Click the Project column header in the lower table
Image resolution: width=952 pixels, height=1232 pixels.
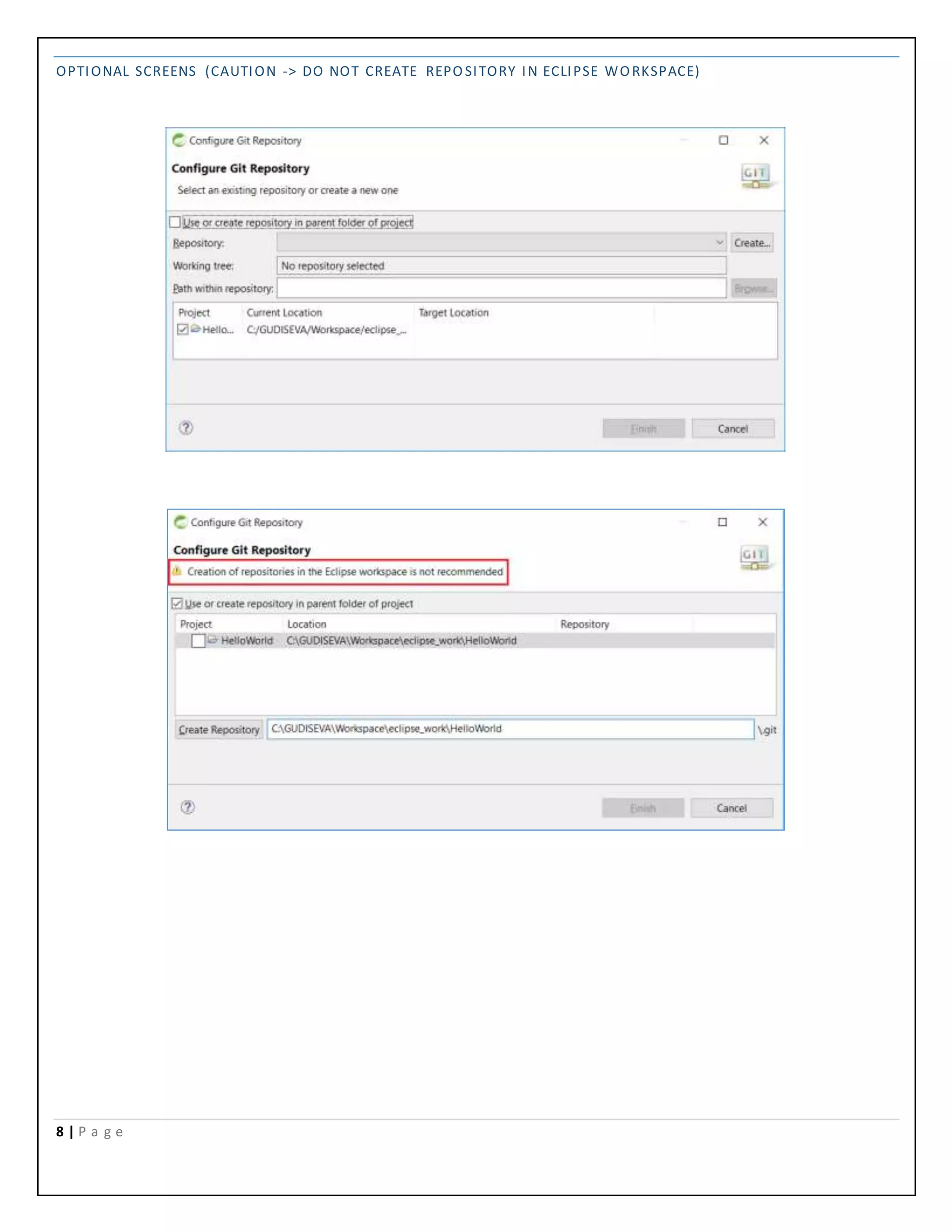tap(196, 624)
